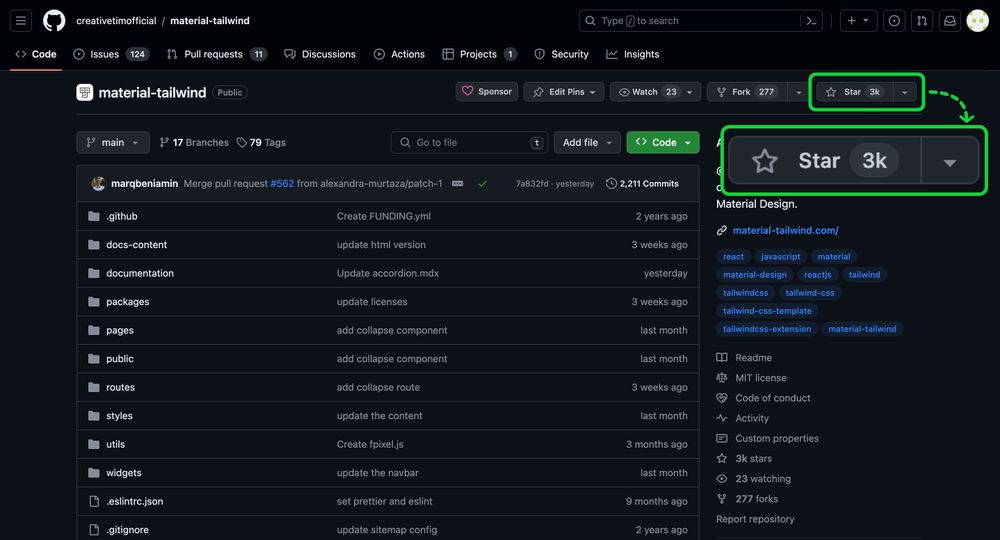Open the command palette icon
This screenshot has width=1000, height=540.
click(812, 21)
